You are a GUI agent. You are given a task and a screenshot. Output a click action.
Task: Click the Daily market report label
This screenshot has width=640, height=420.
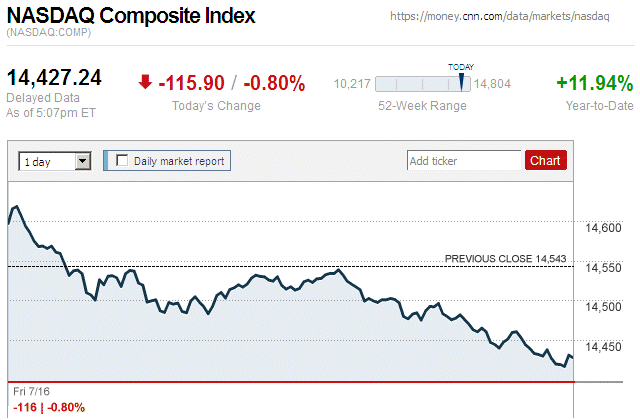[179, 160]
